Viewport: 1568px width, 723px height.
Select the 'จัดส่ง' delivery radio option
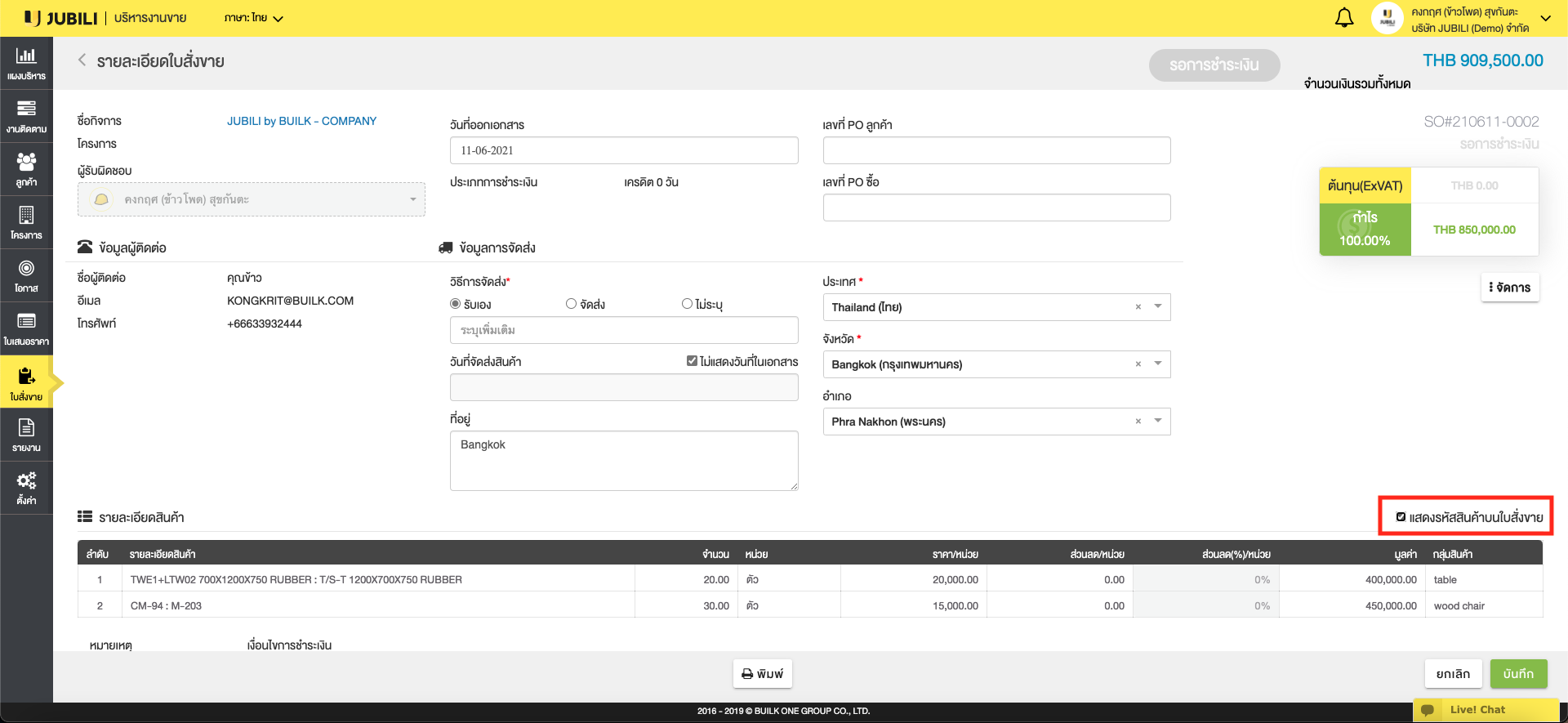click(572, 304)
